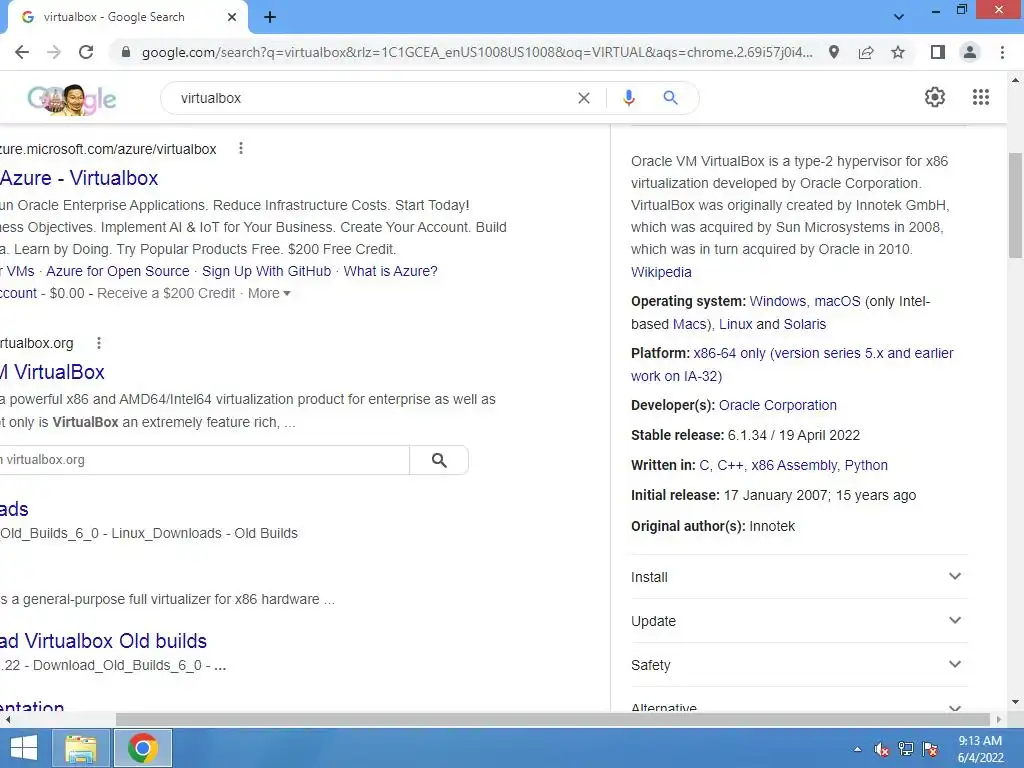Screen dimensions: 1024x768
Task: Open Google quick settings gear
Action: tap(935, 97)
